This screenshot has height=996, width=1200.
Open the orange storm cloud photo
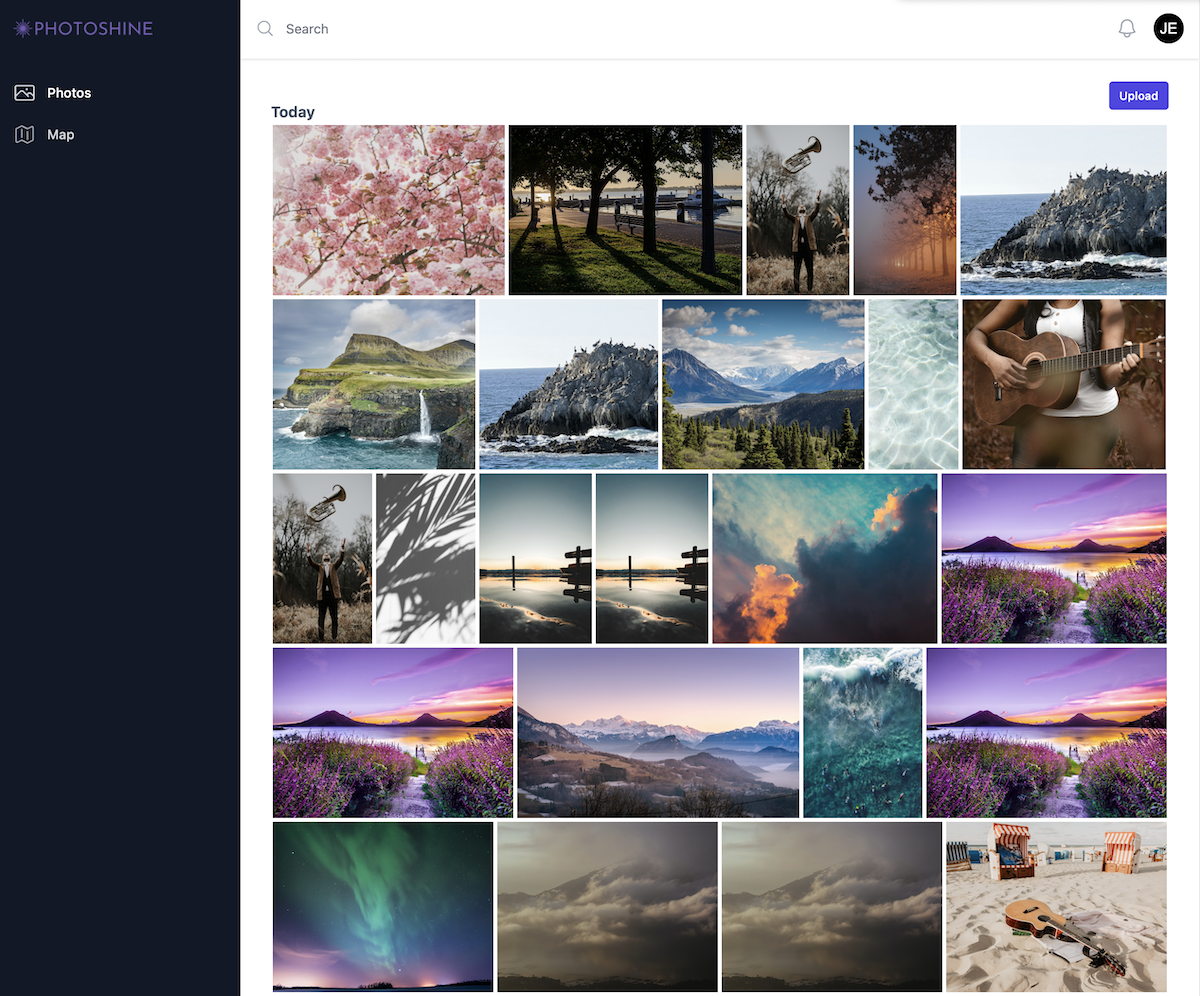(825, 558)
